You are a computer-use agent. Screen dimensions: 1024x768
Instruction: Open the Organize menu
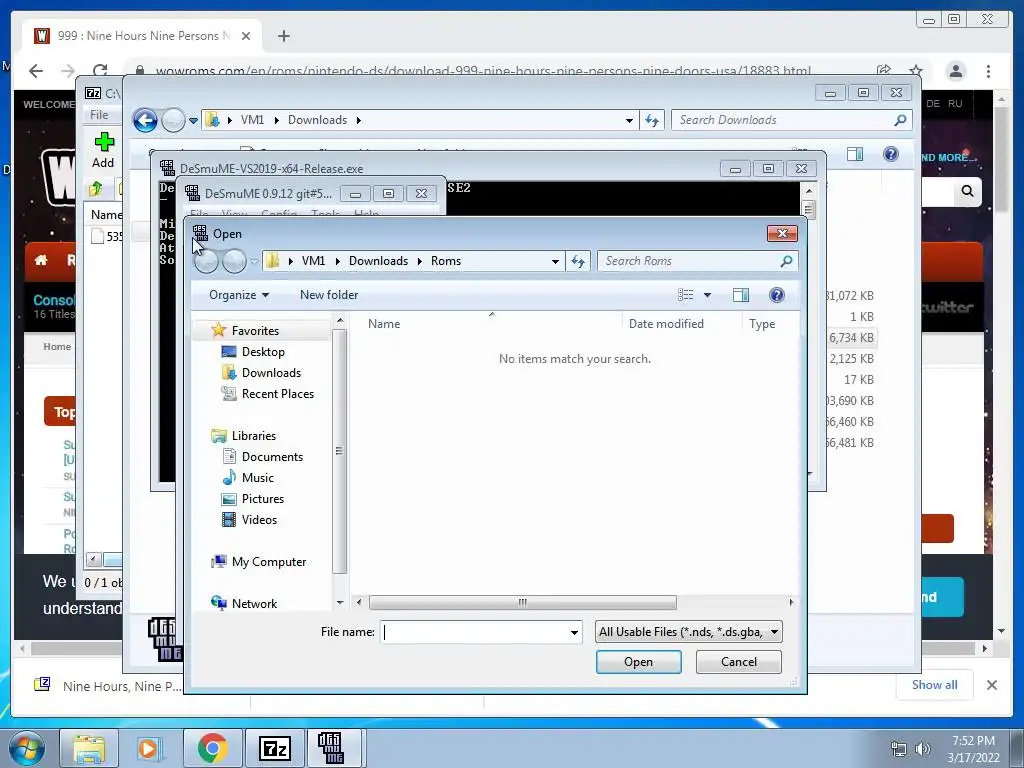click(238, 295)
